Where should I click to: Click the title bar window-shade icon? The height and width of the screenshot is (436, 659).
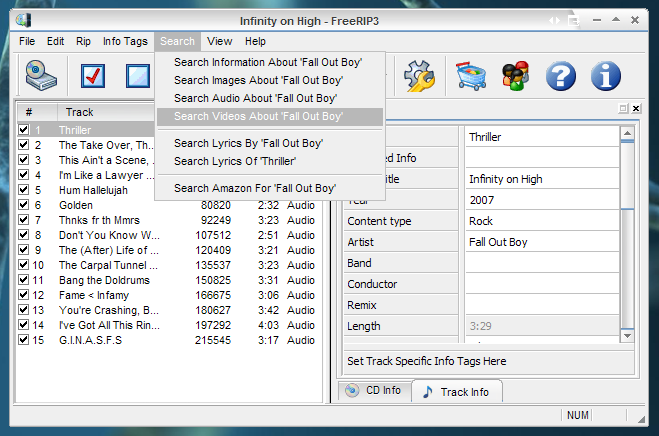click(x=574, y=20)
